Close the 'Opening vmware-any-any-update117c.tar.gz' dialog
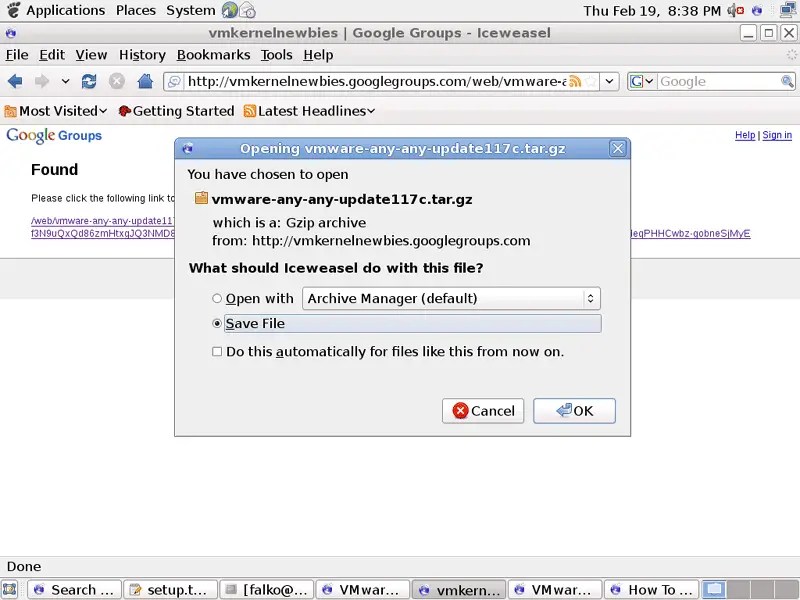Viewport: 800px width, 600px height. click(617, 148)
